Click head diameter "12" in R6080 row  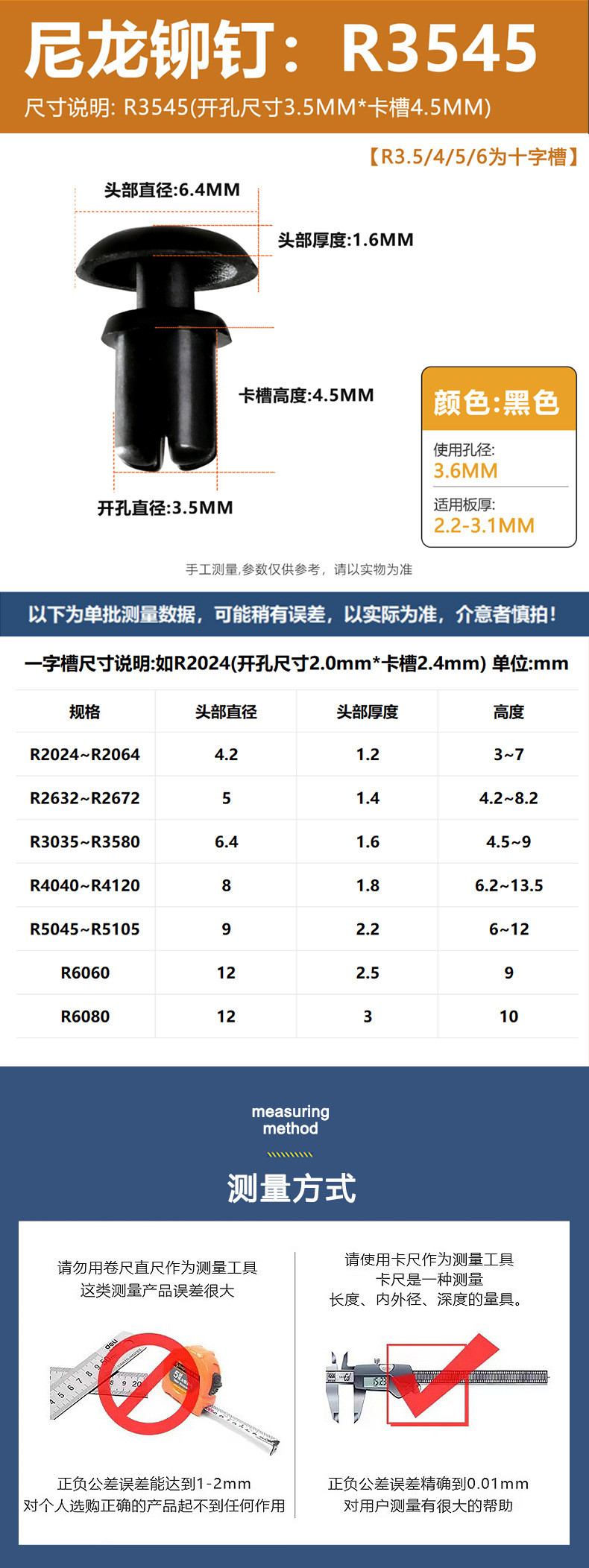[226, 1017]
